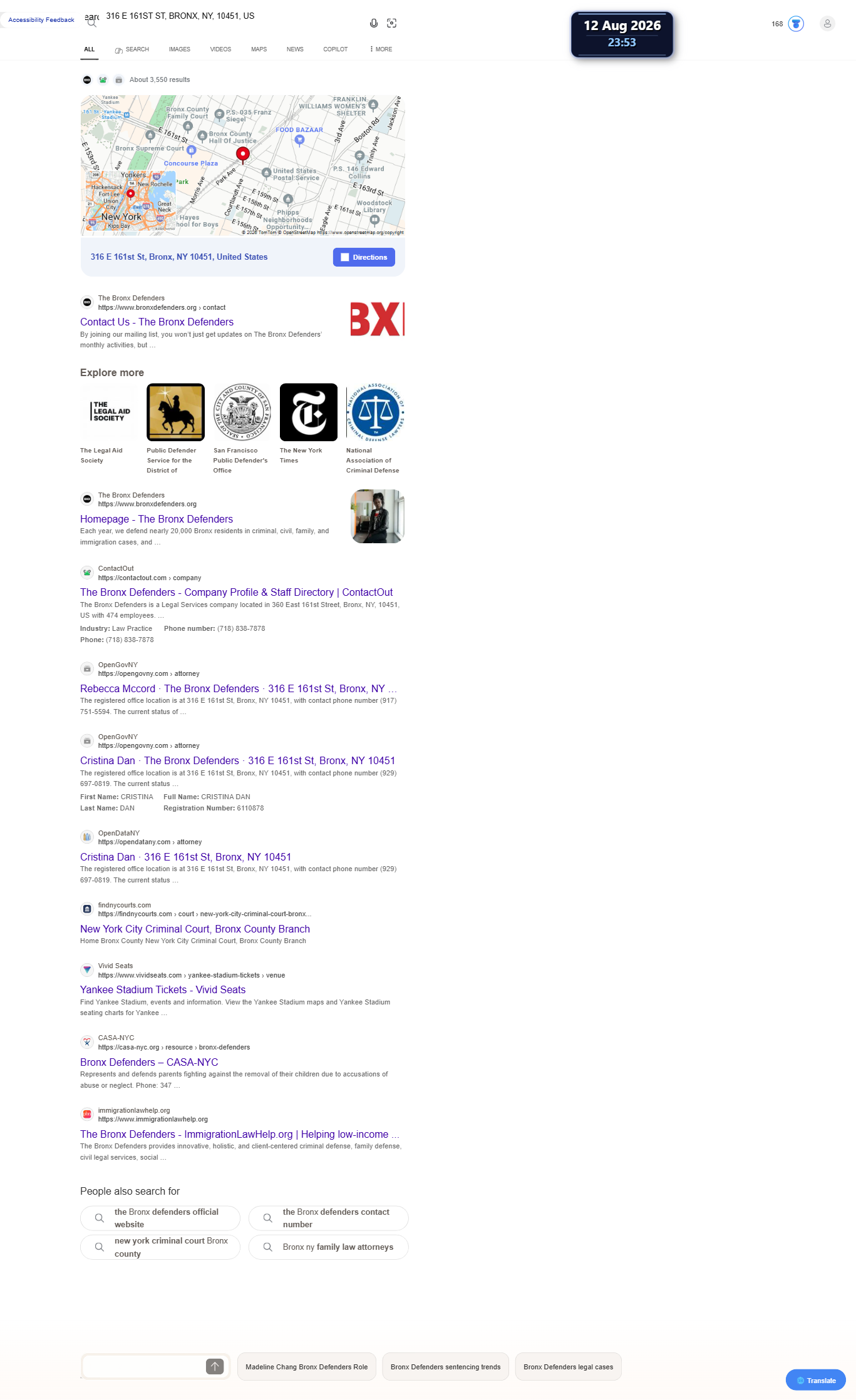Open the user account profile icon
Screen dimensions: 856x1400
(827, 24)
